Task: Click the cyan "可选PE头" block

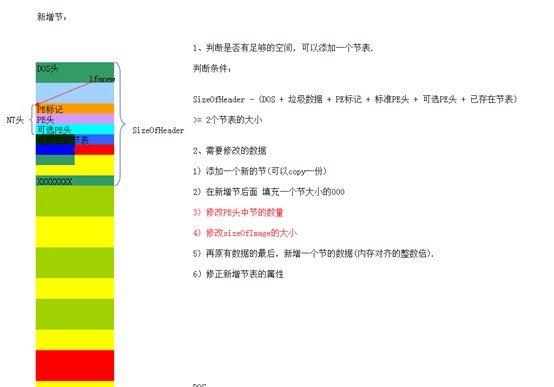Action: pyautogui.click(x=75, y=129)
